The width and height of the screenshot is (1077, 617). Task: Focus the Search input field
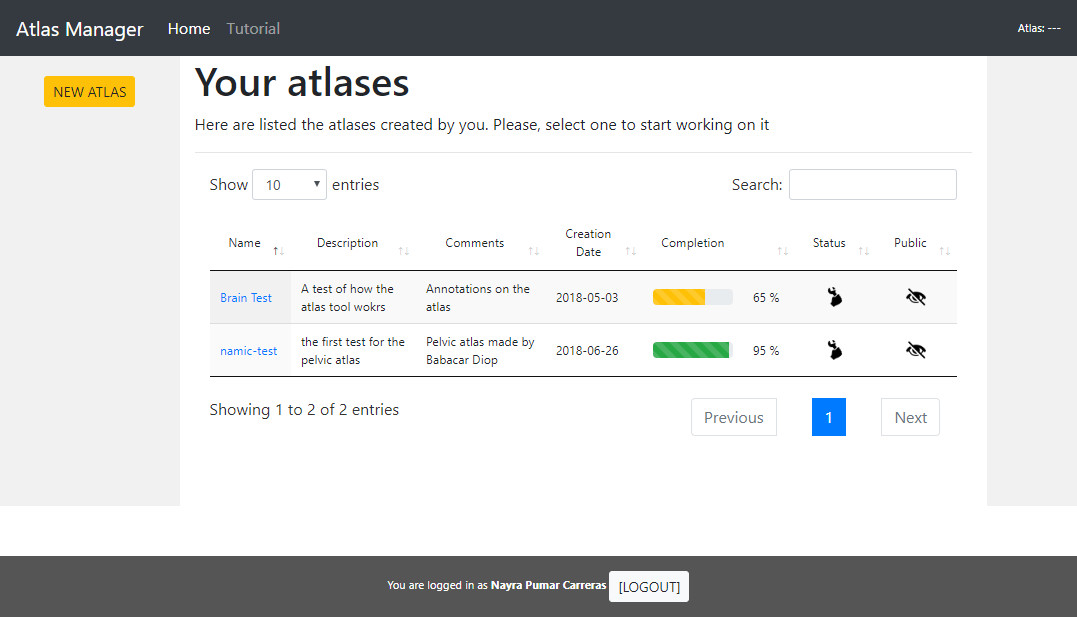coord(872,185)
